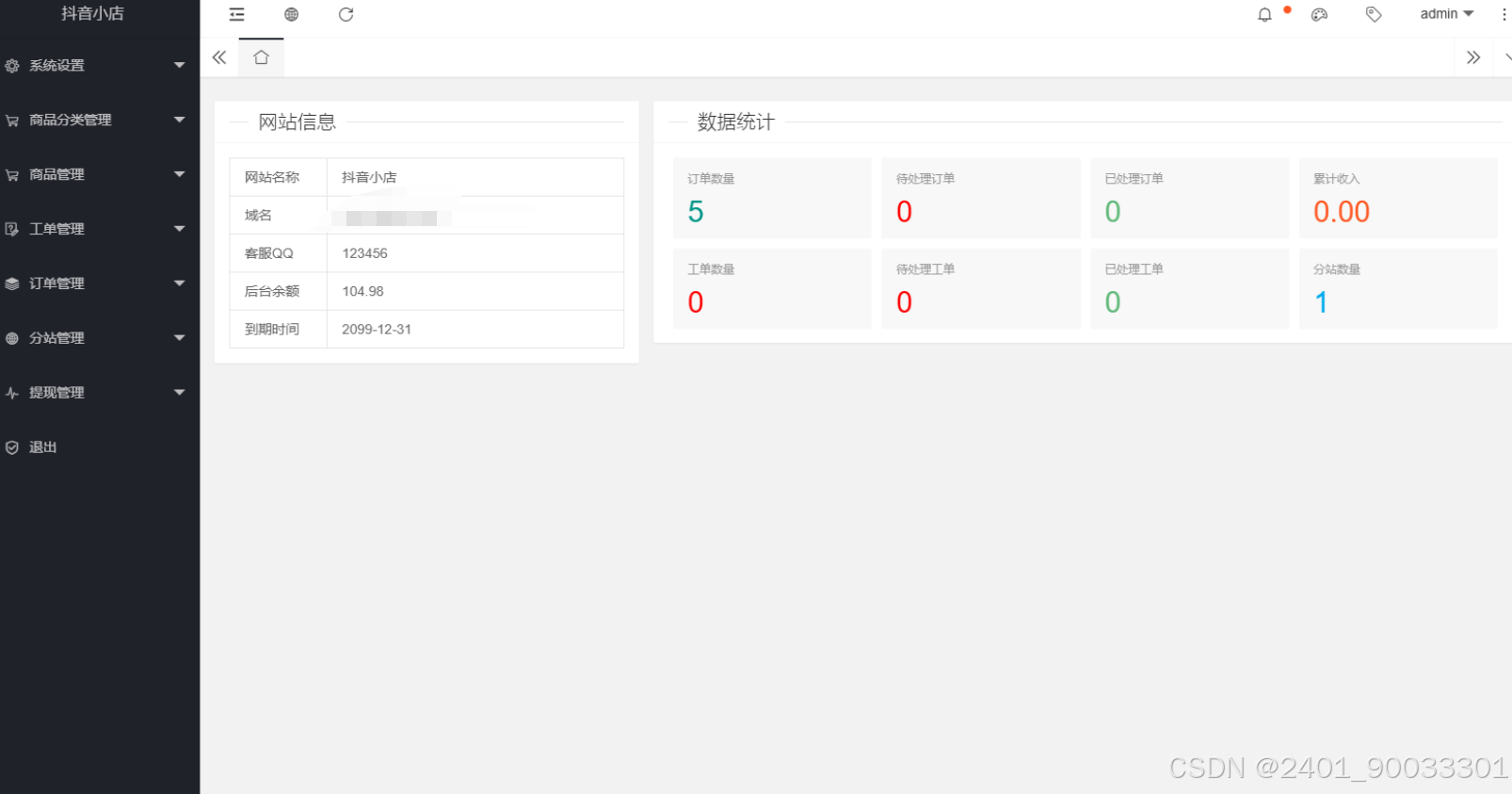Image resolution: width=1512 pixels, height=794 pixels.
Task: Open the 已处理订单 statistics card
Action: pyautogui.click(x=1189, y=198)
